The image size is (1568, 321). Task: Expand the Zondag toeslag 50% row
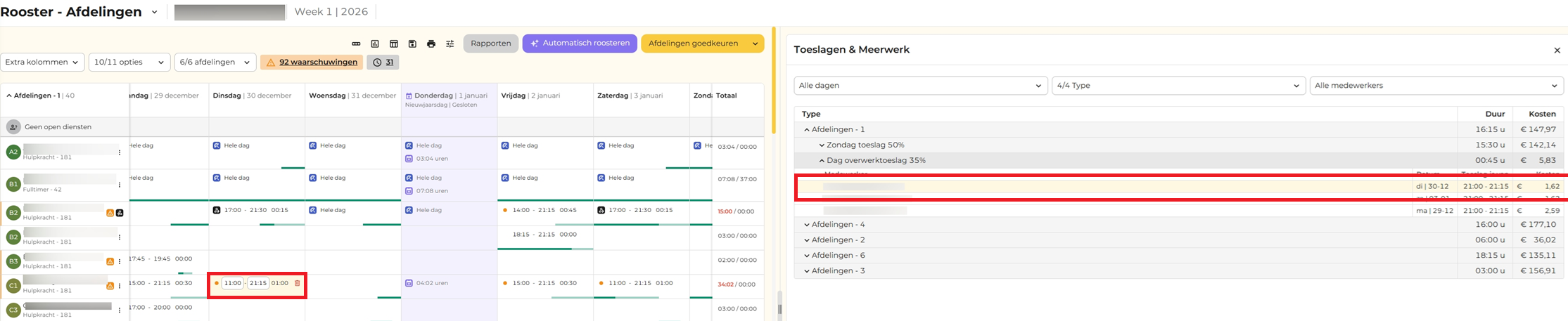pyautogui.click(x=822, y=145)
